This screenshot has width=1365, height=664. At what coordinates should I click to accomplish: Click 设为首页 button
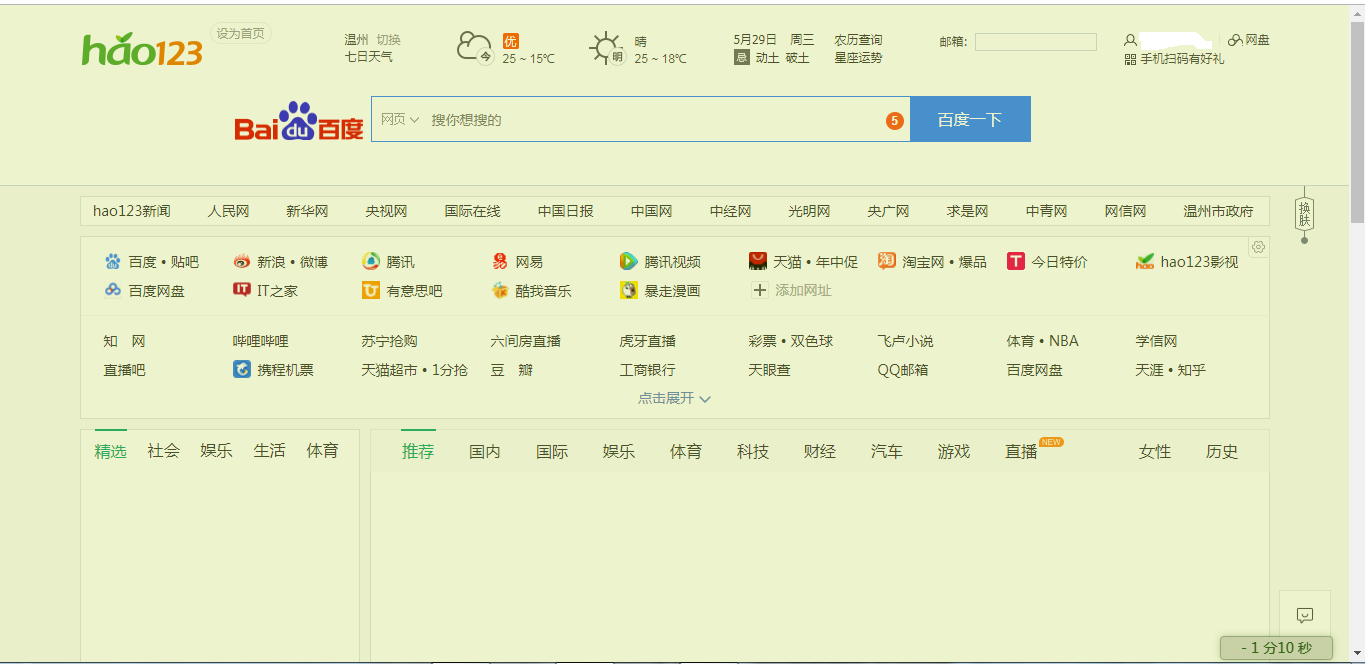pyautogui.click(x=241, y=34)
